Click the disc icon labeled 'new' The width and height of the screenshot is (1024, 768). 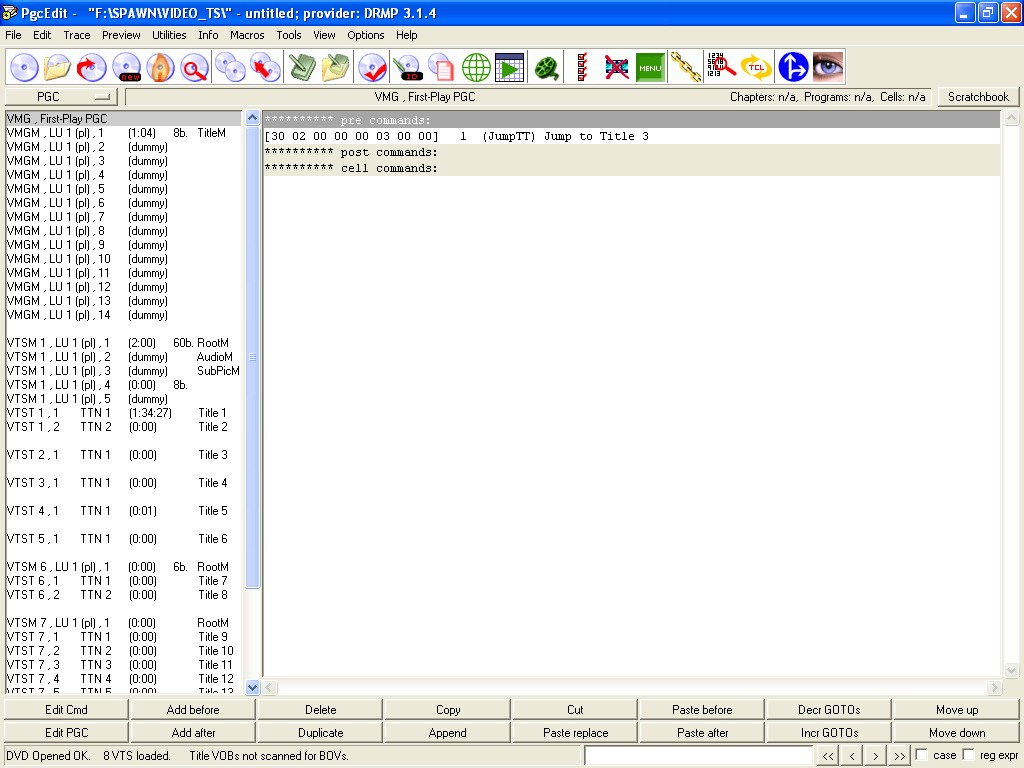point(126,67)
